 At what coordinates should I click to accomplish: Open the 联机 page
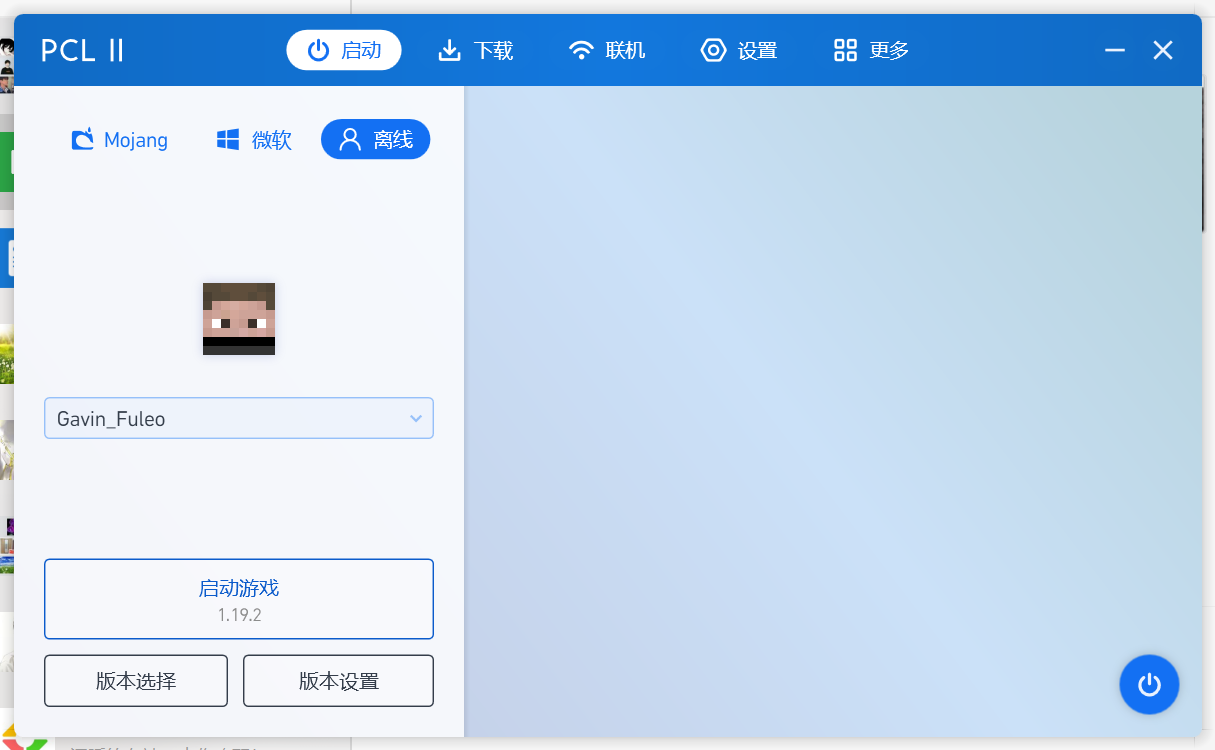point(607,49)
